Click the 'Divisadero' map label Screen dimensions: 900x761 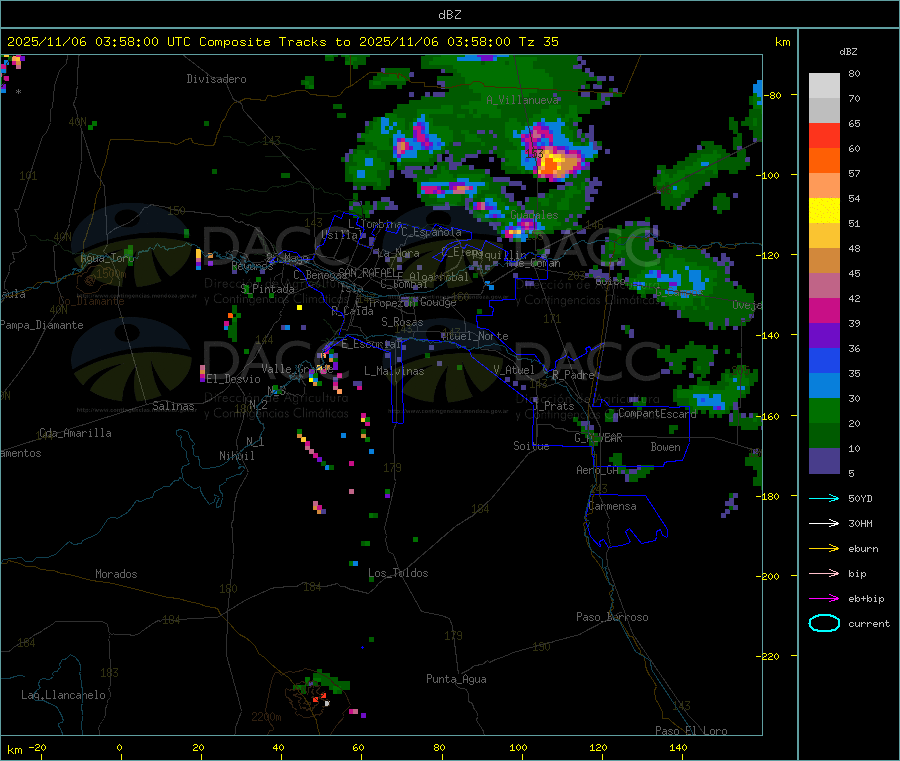[x=216, y=79]
